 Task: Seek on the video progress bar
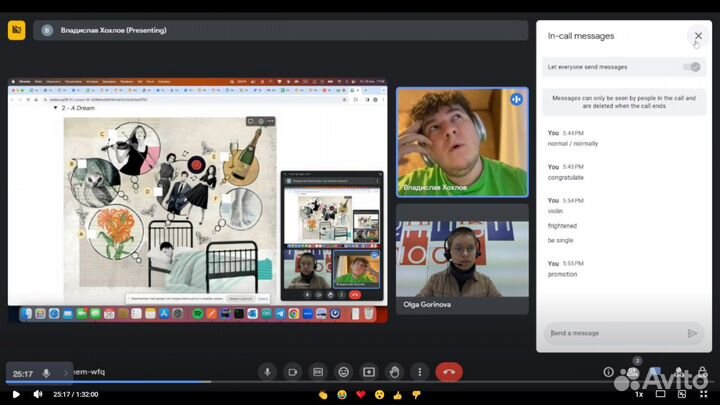[x=300, y=382]
